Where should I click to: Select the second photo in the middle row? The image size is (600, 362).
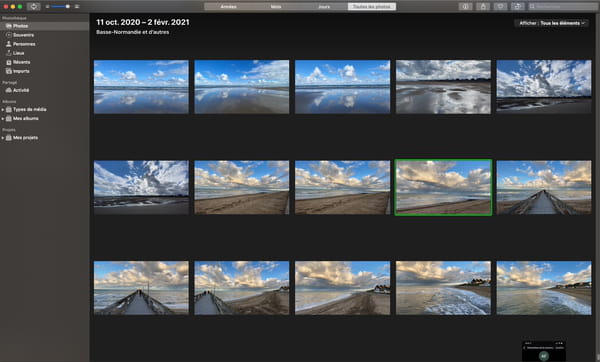click(242, 188)
